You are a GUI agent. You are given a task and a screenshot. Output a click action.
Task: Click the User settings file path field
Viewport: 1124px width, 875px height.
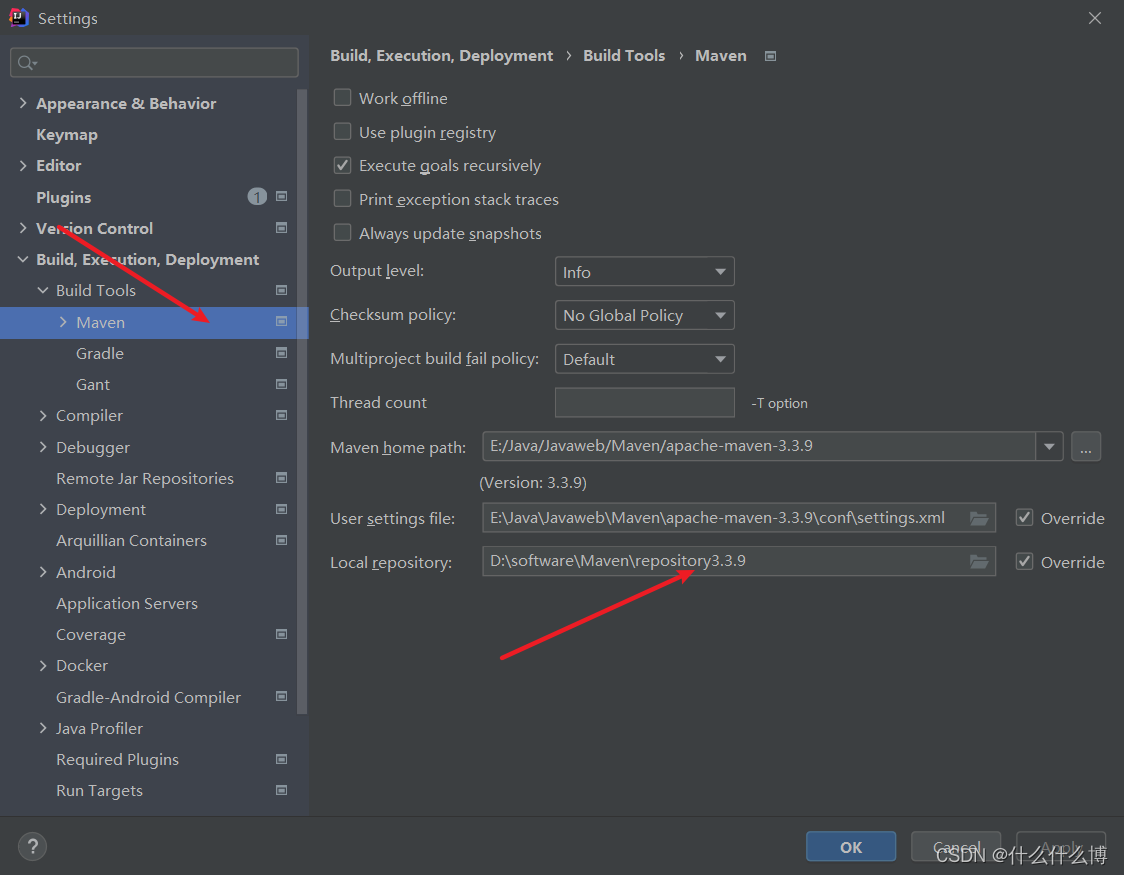tap(739, 517)
